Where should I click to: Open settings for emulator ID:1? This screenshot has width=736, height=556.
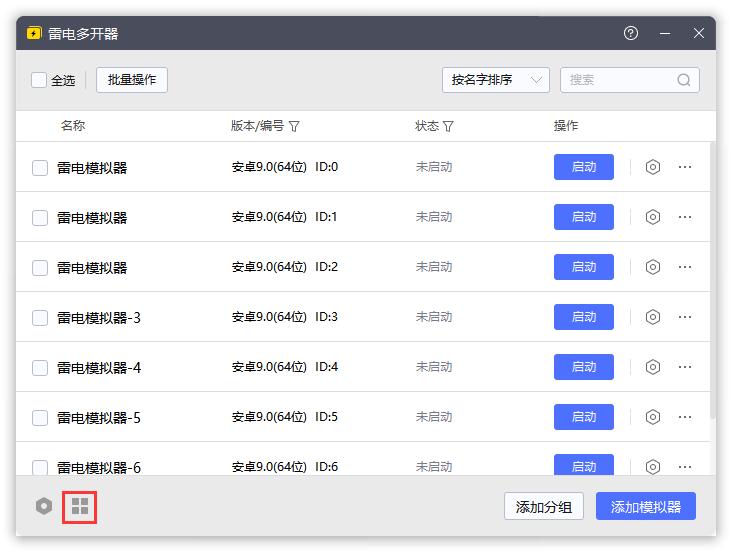652,217
